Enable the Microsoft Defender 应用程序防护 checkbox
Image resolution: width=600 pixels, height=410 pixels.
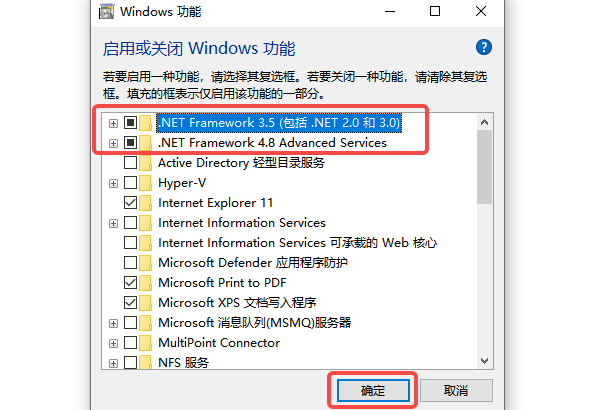130,263
